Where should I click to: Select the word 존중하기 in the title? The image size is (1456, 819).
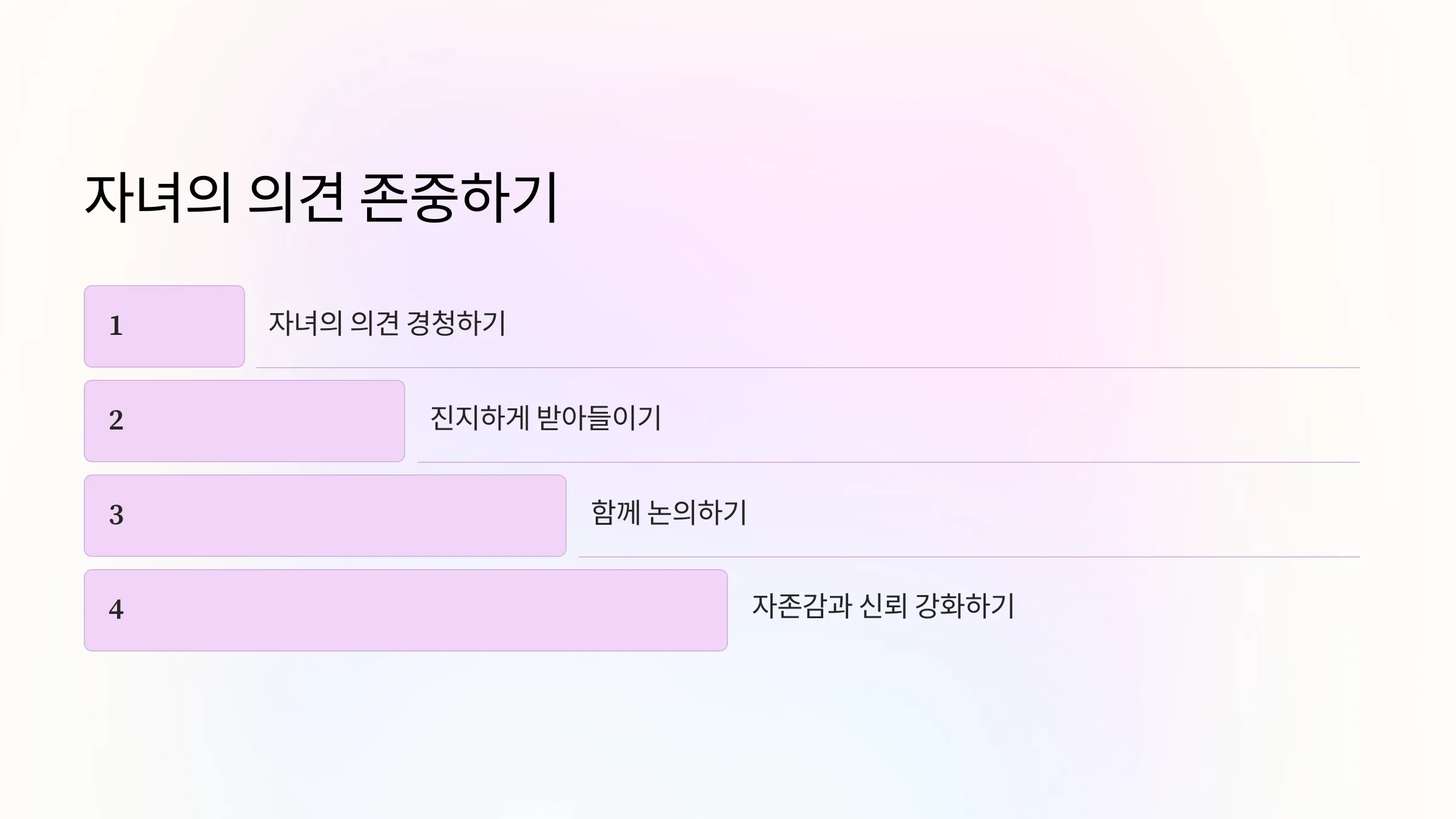tap(459, 198)
